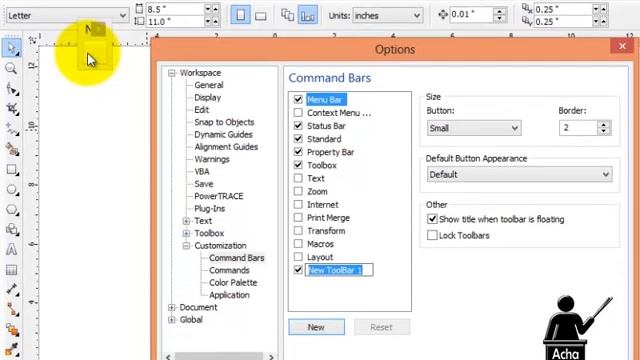Select the Blend effects tool
The image size is (640, 360).
coord(12,330)
